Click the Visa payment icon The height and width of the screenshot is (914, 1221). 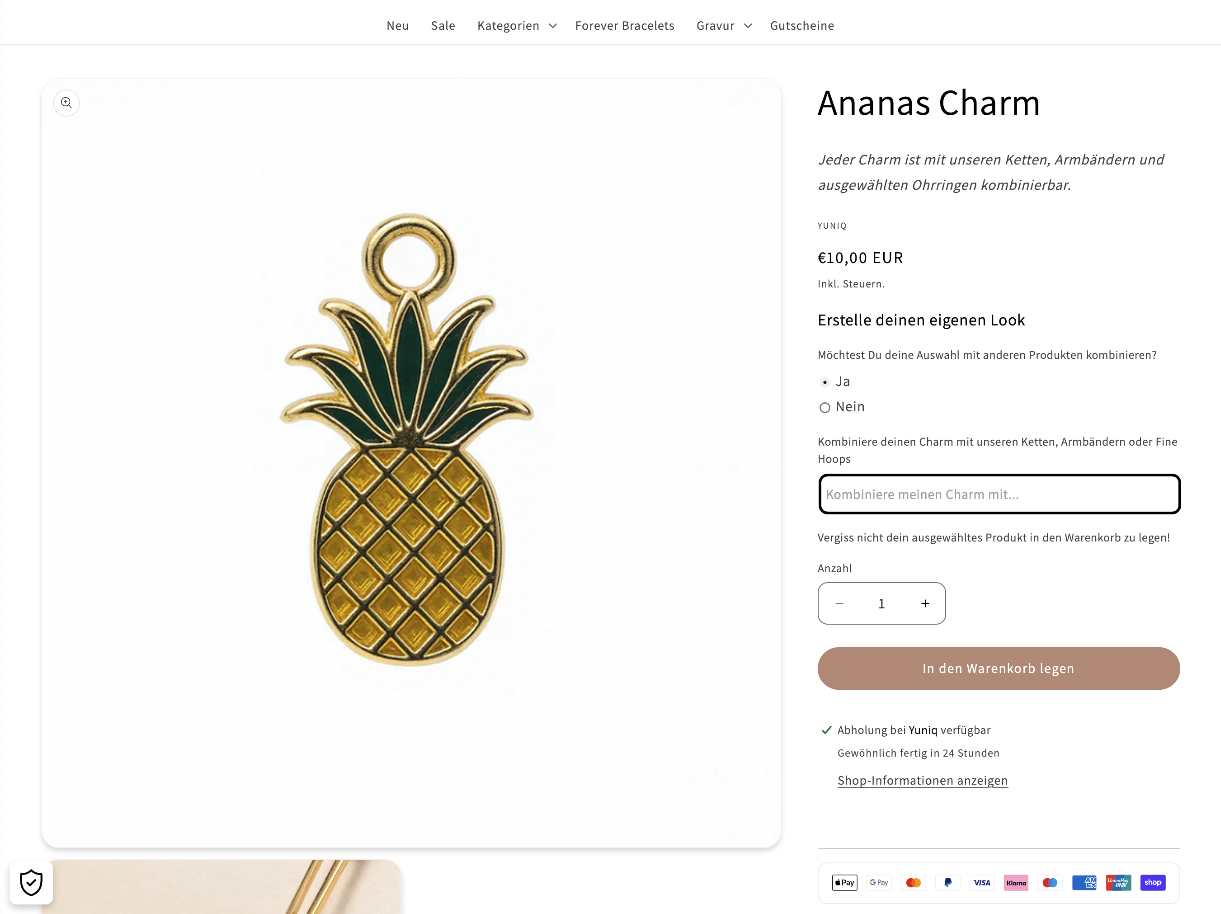click(x=981, y=883)
